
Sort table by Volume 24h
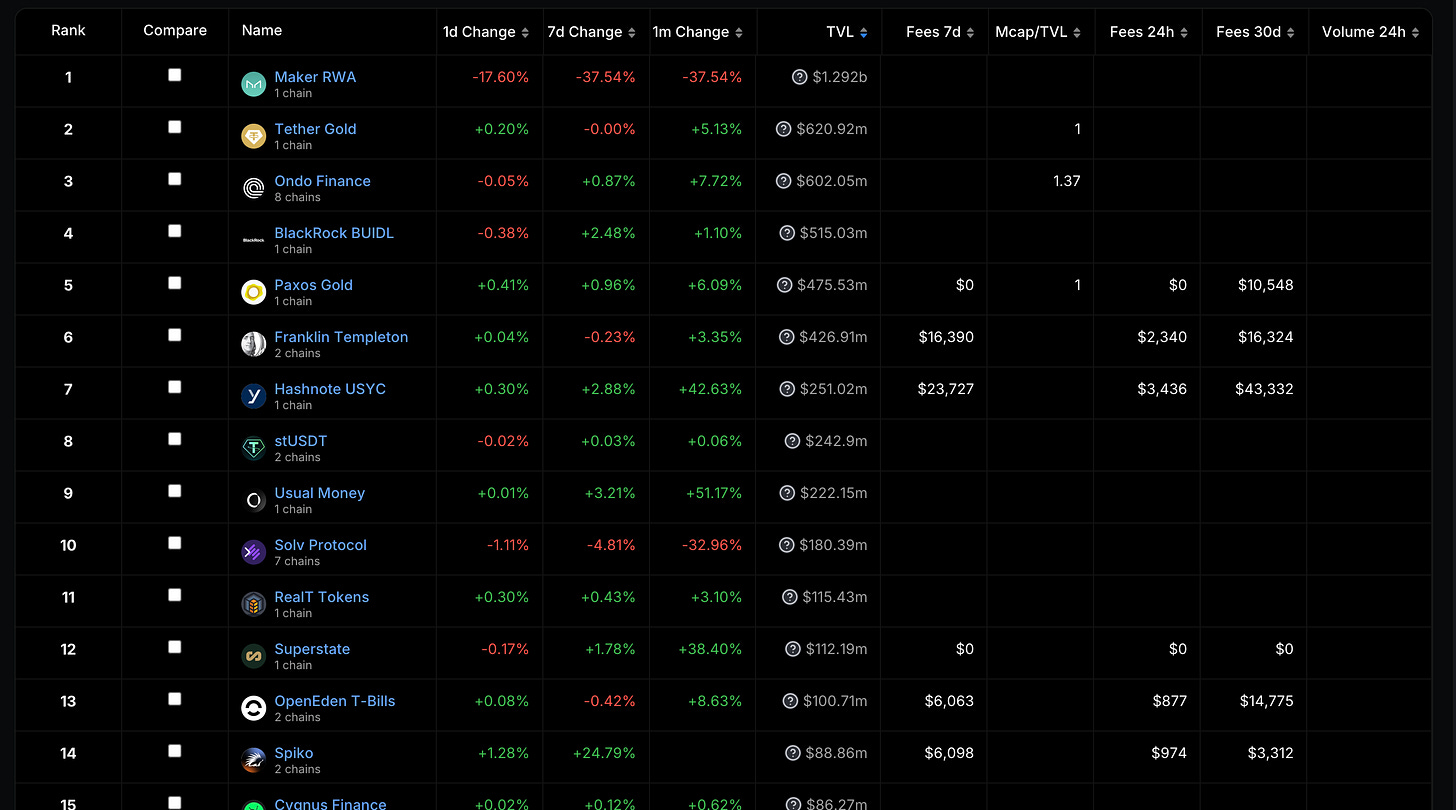click(x=1371, y=32)
